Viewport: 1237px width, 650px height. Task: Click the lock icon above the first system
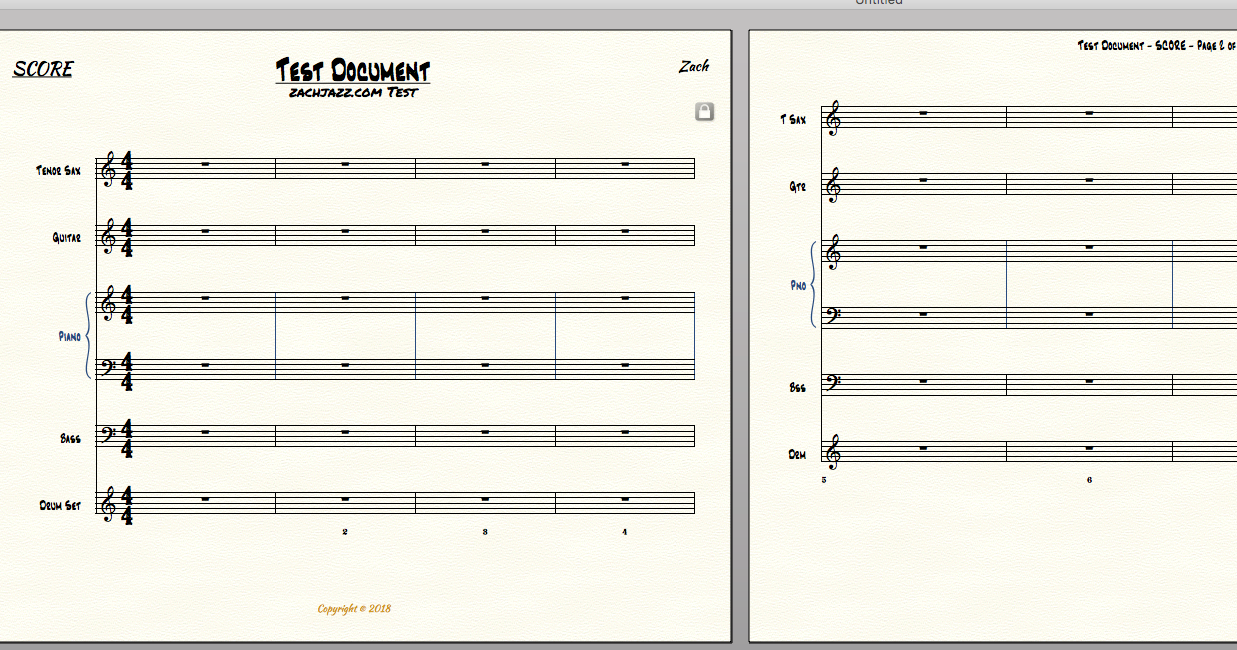(704, 112)
